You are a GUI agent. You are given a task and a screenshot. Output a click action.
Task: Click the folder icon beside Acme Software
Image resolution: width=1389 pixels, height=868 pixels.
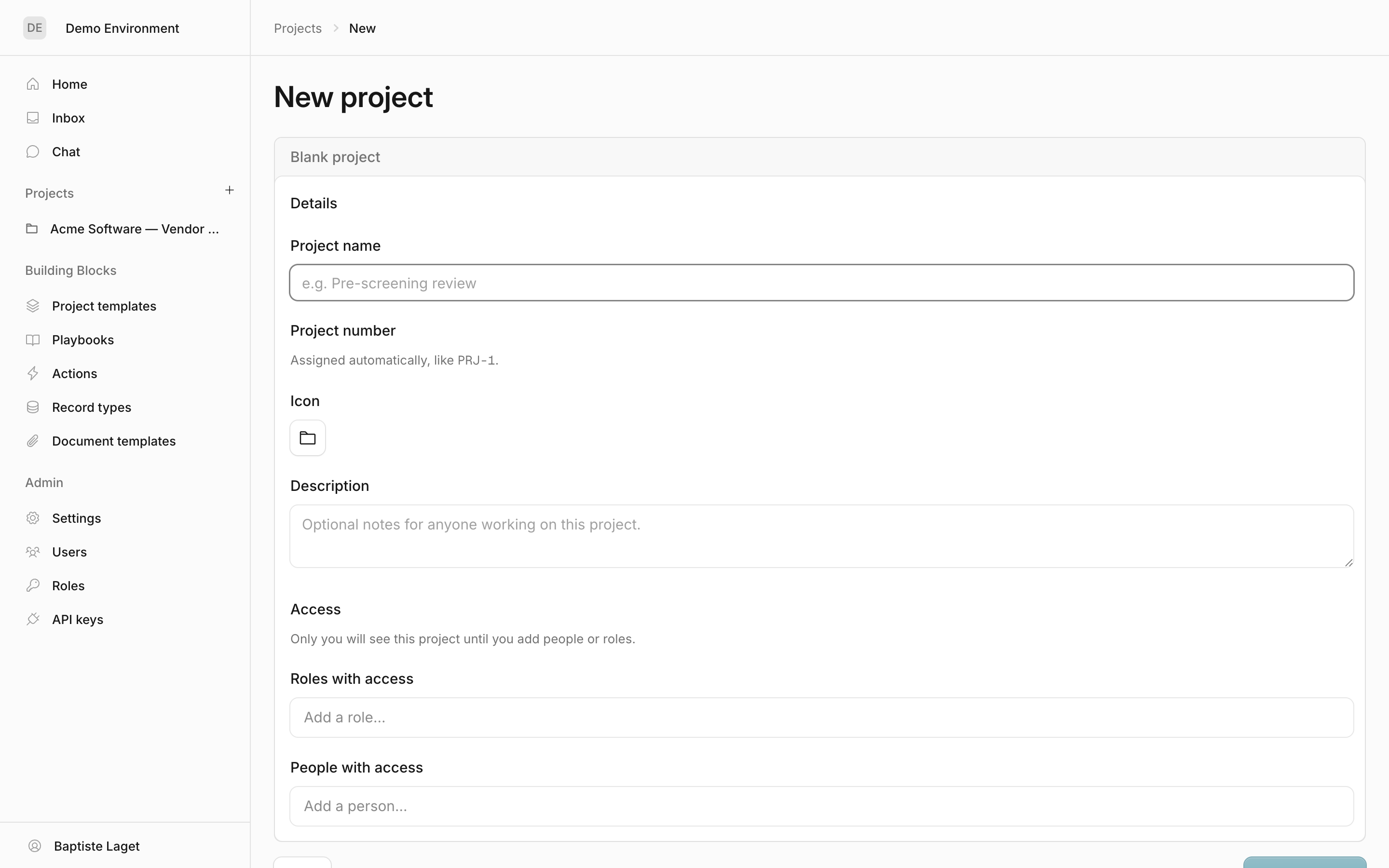(32, 229)
